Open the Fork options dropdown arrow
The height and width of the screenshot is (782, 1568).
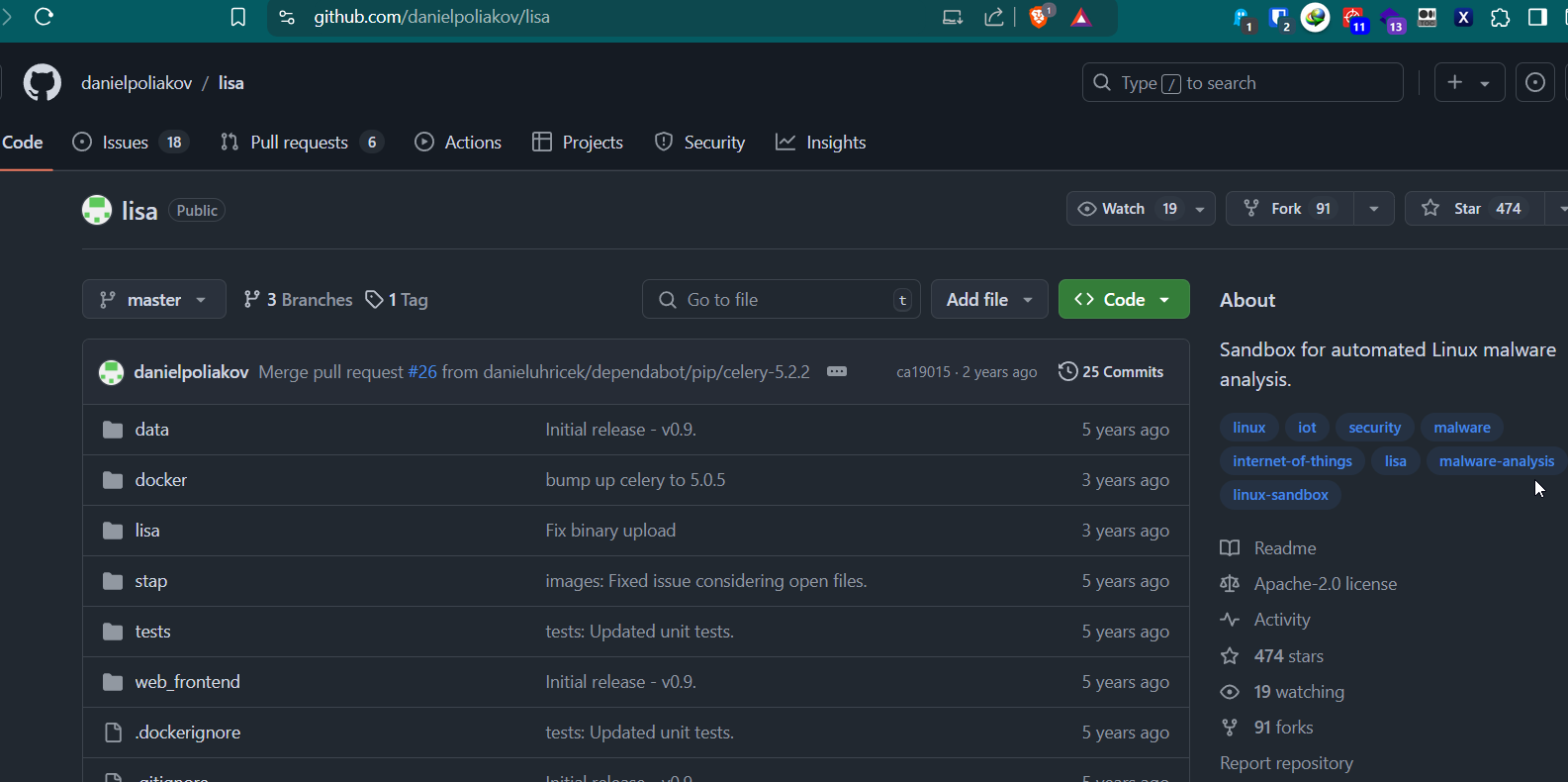(x=1374, y=209)
